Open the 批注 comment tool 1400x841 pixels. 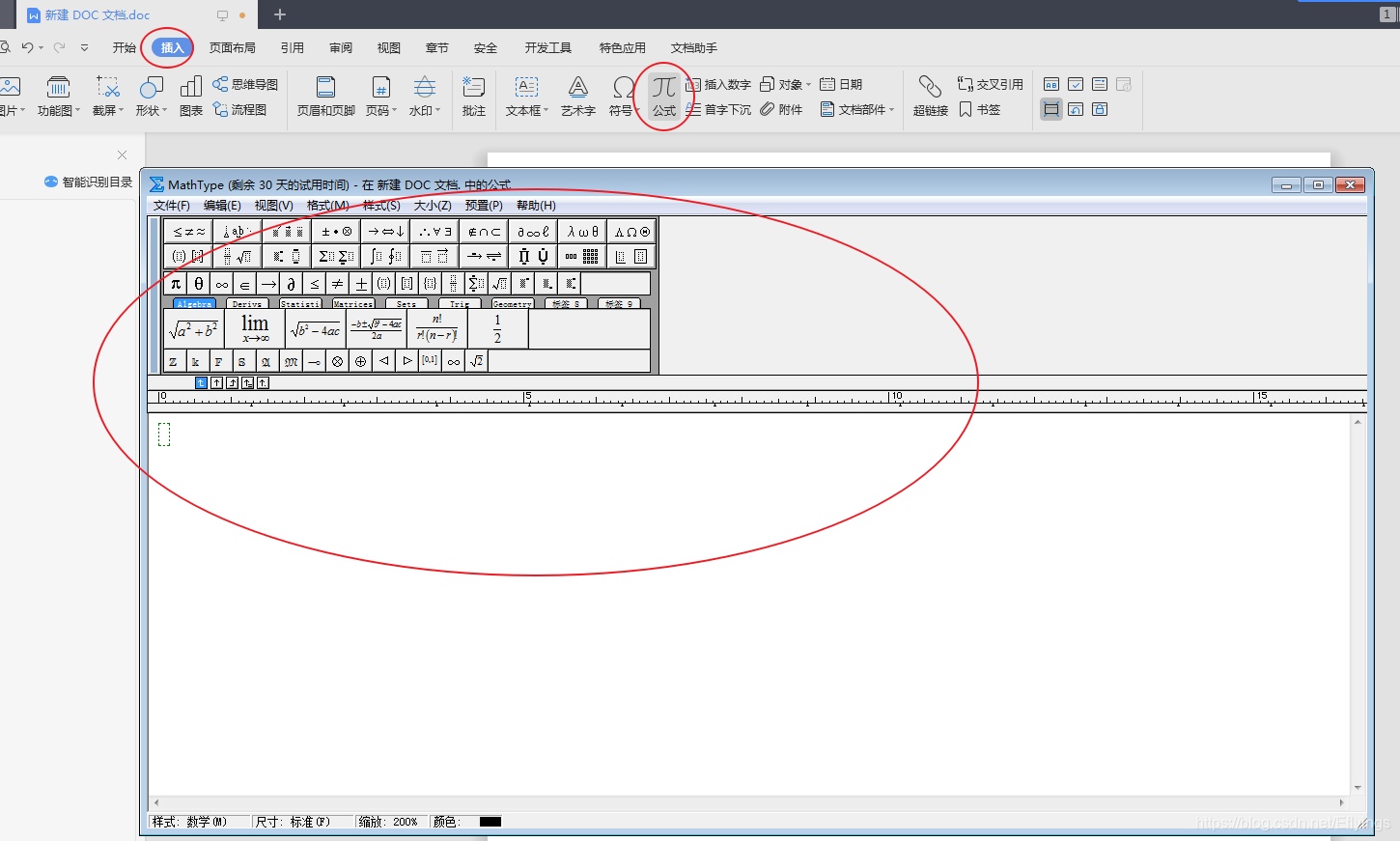tap(473, 97)
